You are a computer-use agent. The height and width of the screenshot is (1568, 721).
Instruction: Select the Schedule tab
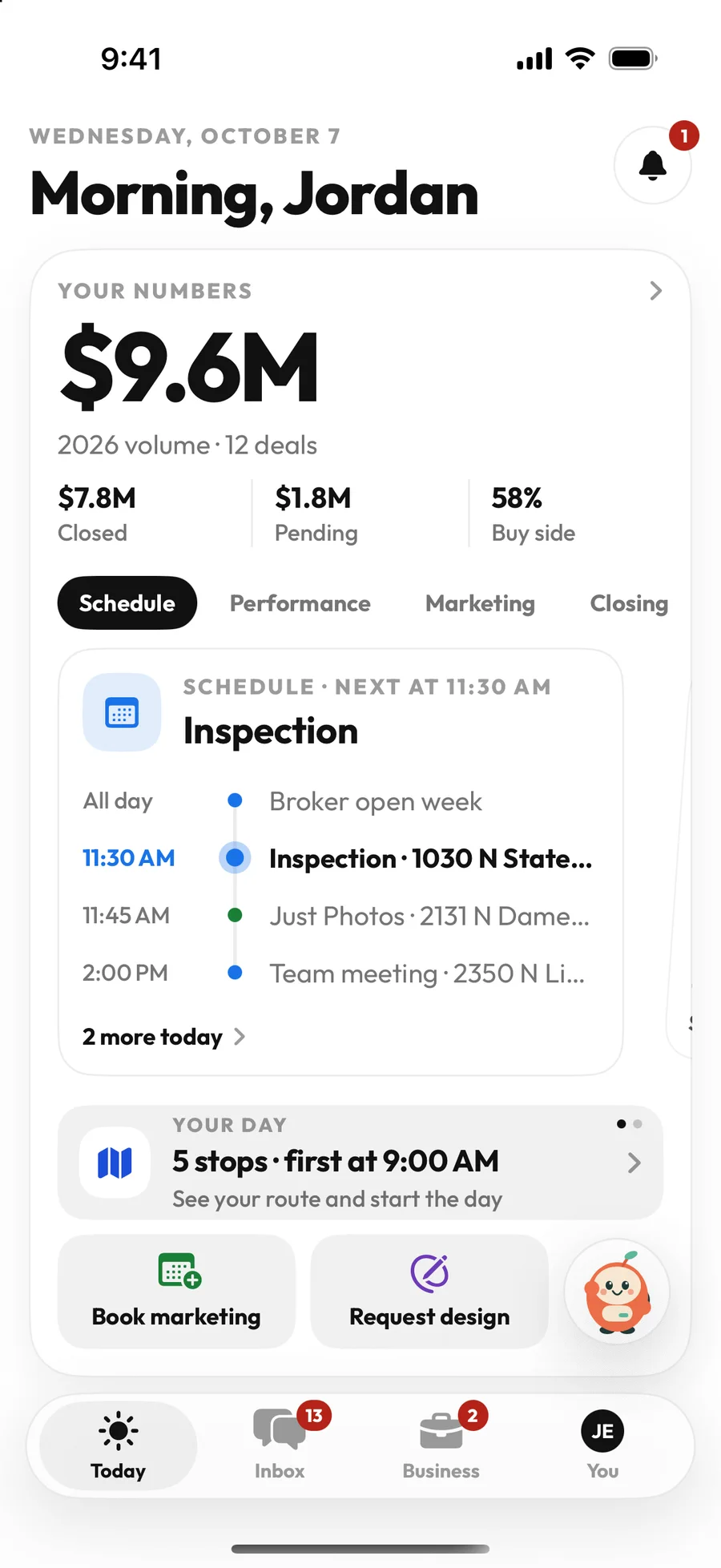tap(127, 603)
